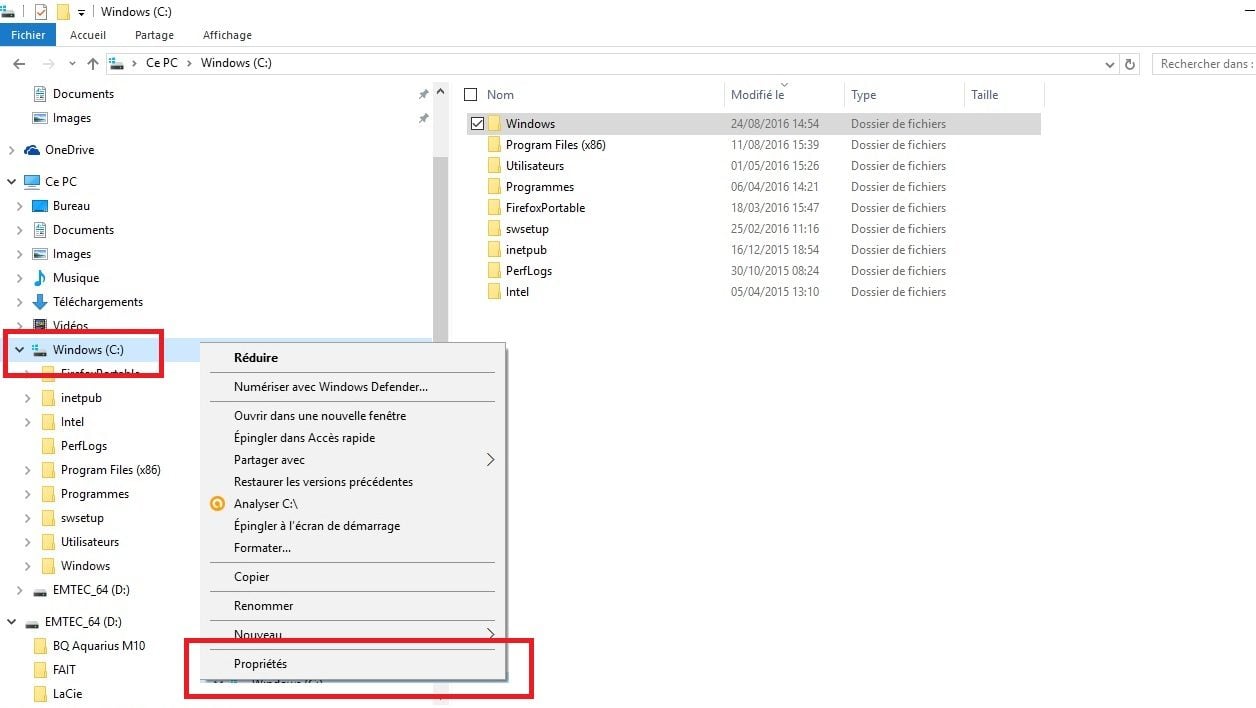Click the up-one-level arrow icon
1256x708 pixels.
[x=93, y=63]
